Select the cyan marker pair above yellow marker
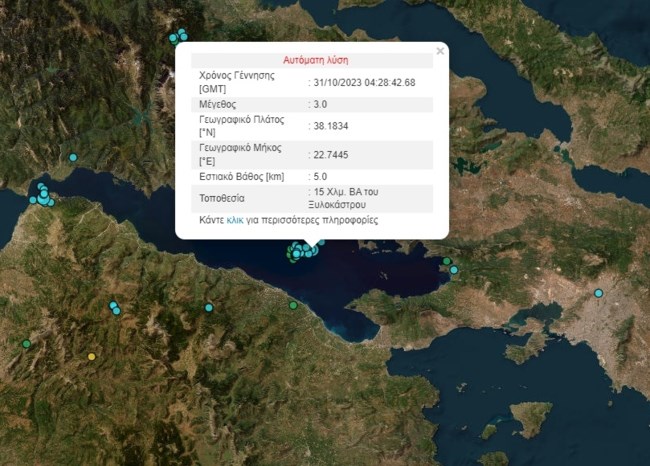 point(115,308)
